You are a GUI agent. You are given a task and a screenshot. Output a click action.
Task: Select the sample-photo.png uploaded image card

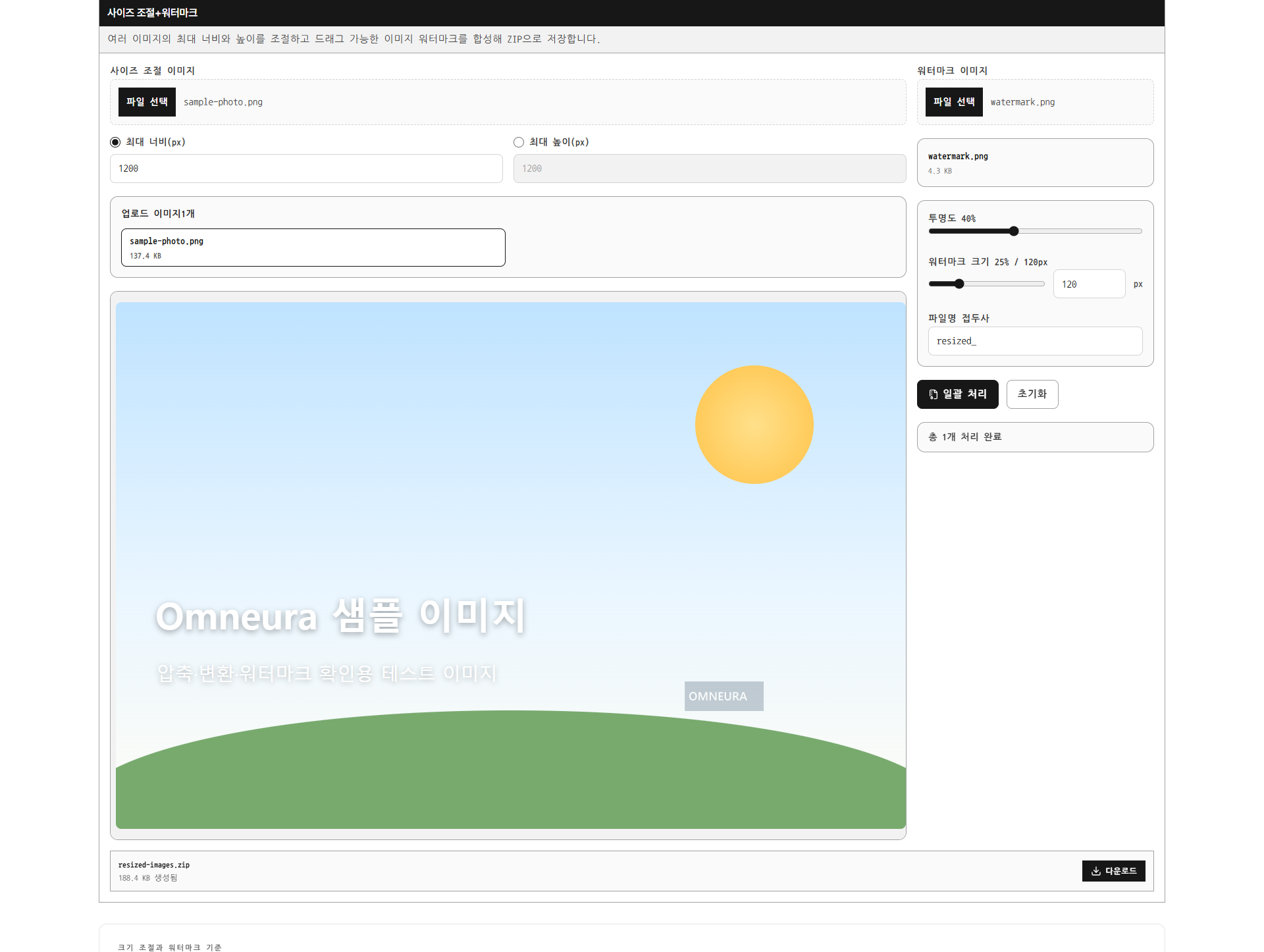pyautogui.click(x=313, y=248)
